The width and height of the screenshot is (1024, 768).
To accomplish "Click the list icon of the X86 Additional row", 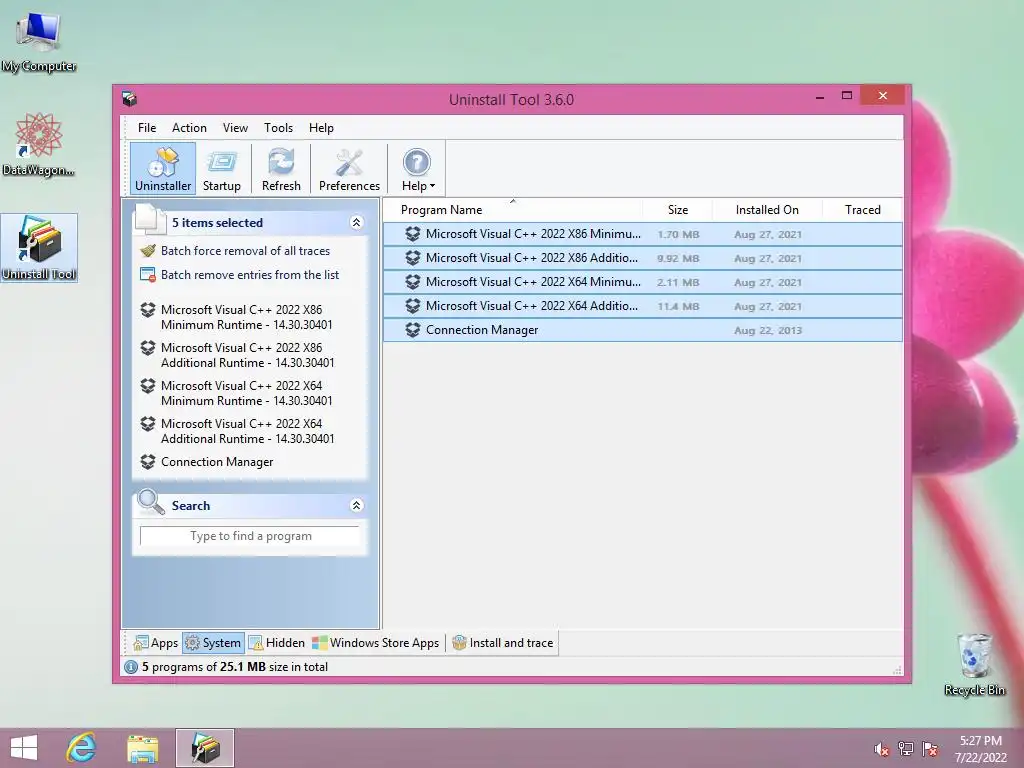I will tap(413, 258).
